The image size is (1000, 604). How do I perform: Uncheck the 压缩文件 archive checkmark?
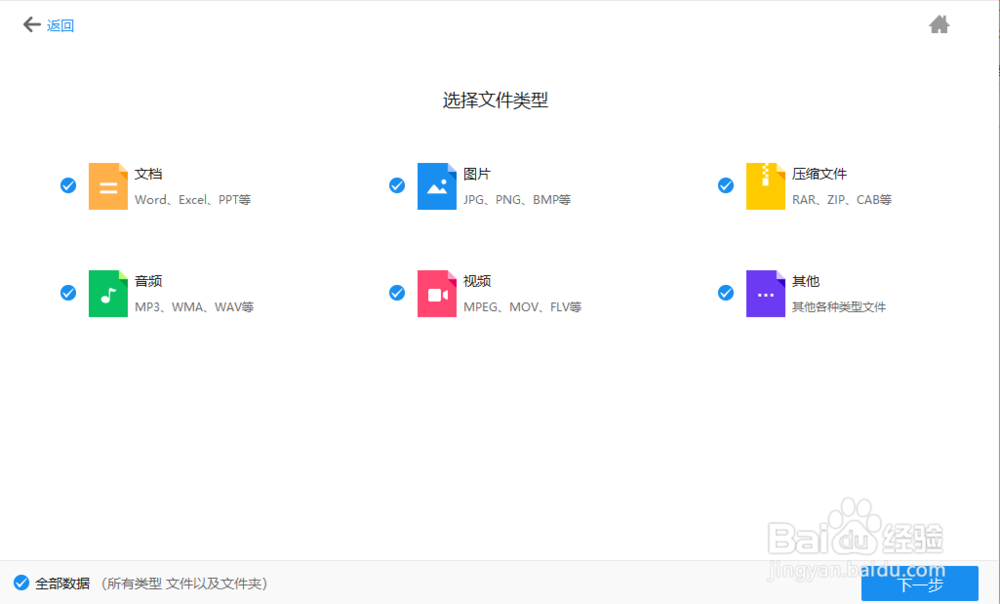tap(726, 185)
